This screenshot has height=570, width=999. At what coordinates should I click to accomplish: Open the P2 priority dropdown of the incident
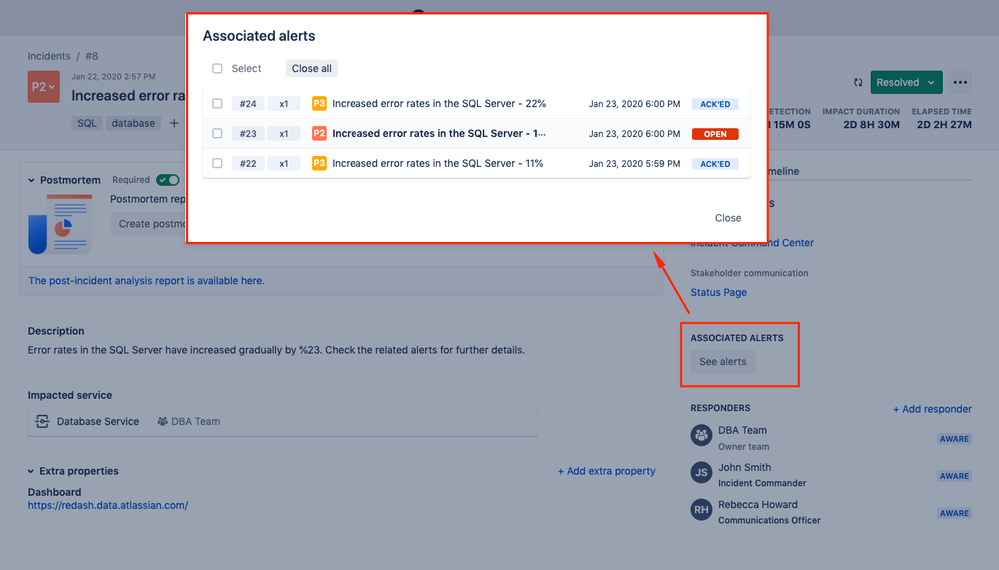coord(43,87)
